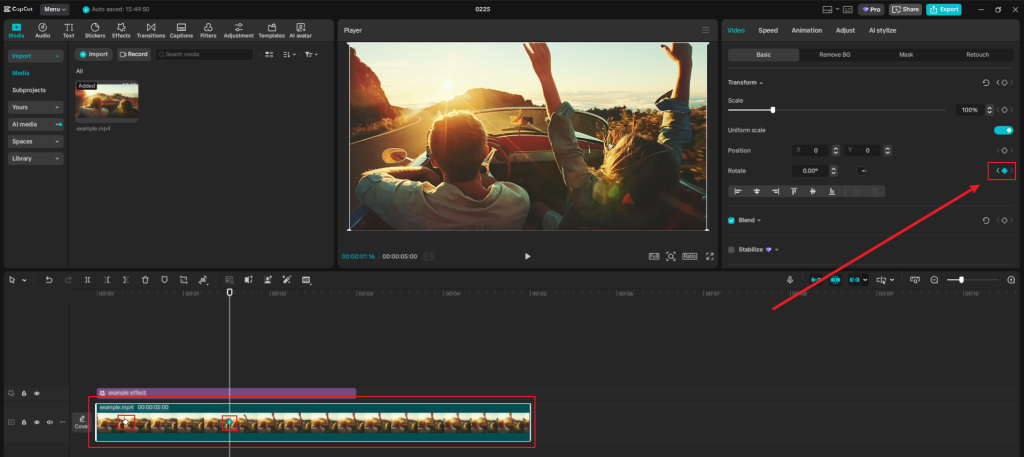Zoom out the timeline with minus icon
Screen dimensions: 1024x457
pos(935,279)
